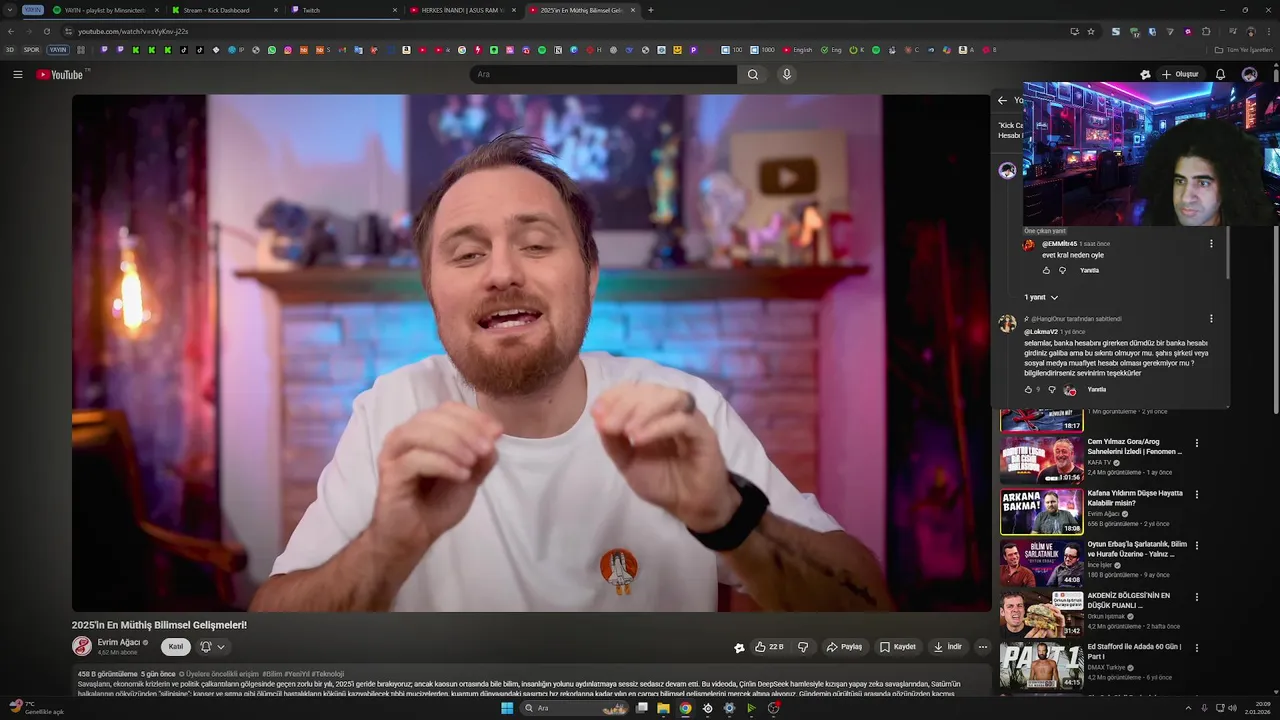Open options for Cem Yılmaz Gora/Arog video
1280x720 pixels.
click(x=1196, y=443)
